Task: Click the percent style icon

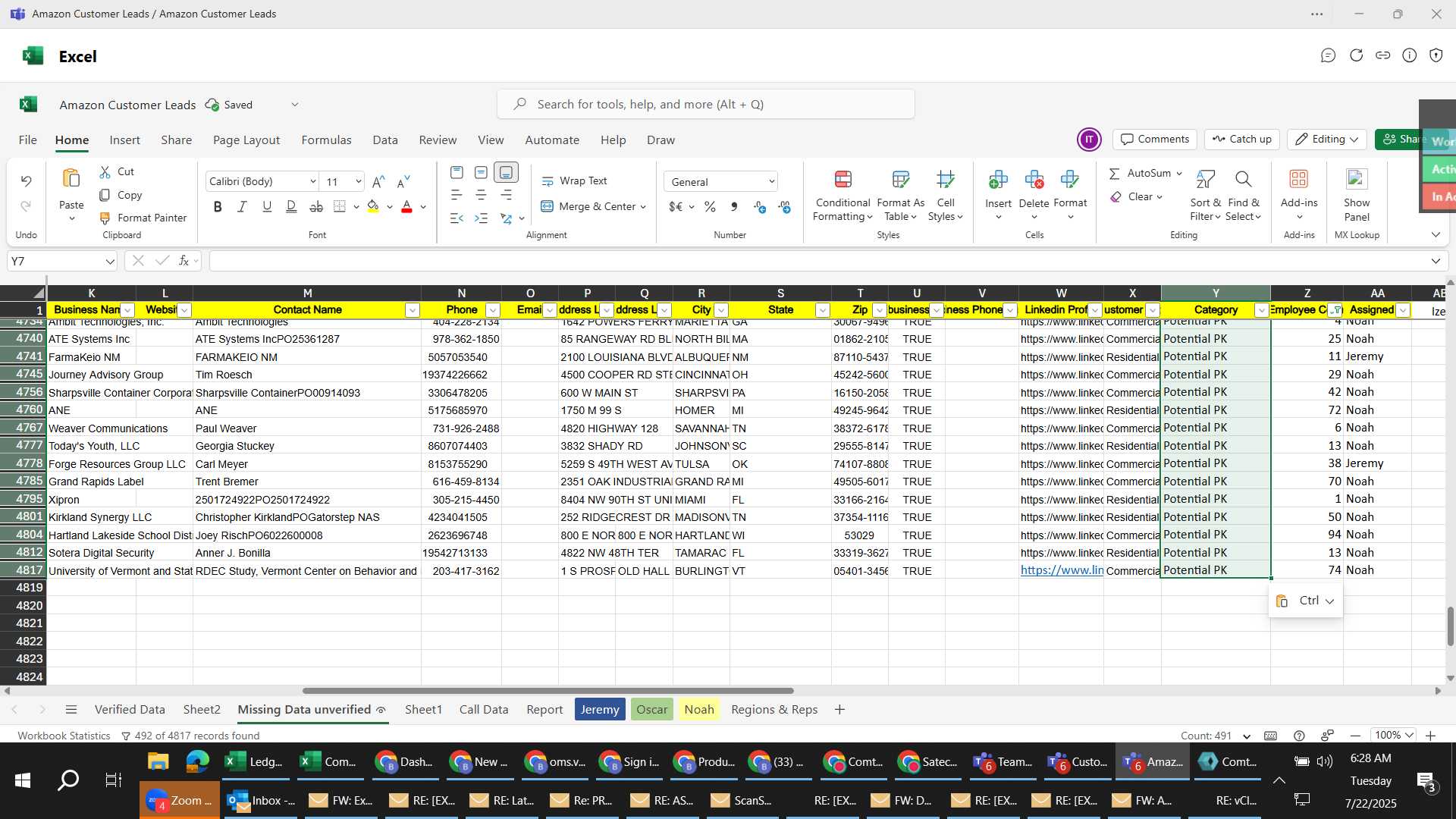Action: coord(710,206)
